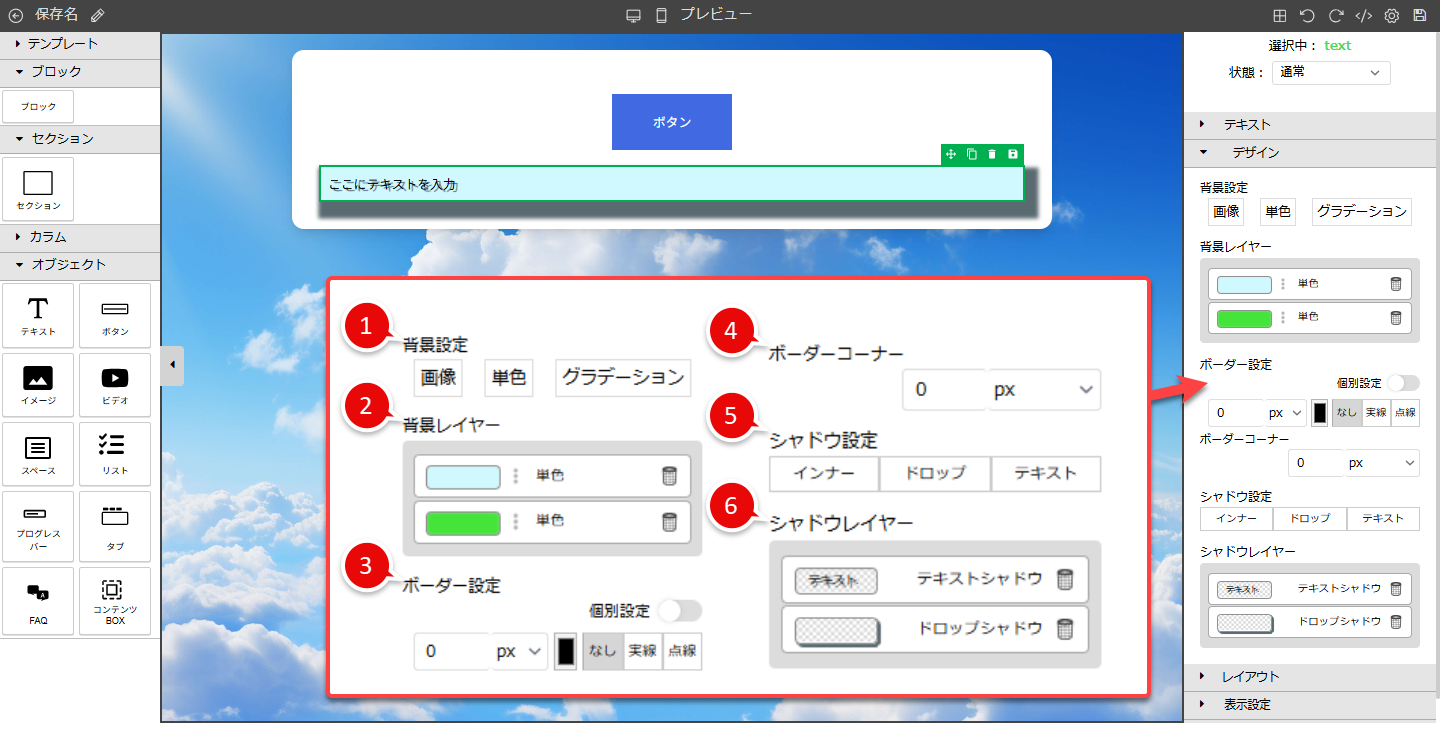Viewport: 1440px width, 731px height.
Task: Select ドロップ shadow tab in right panel
Action: click(x=1309, y=518)
